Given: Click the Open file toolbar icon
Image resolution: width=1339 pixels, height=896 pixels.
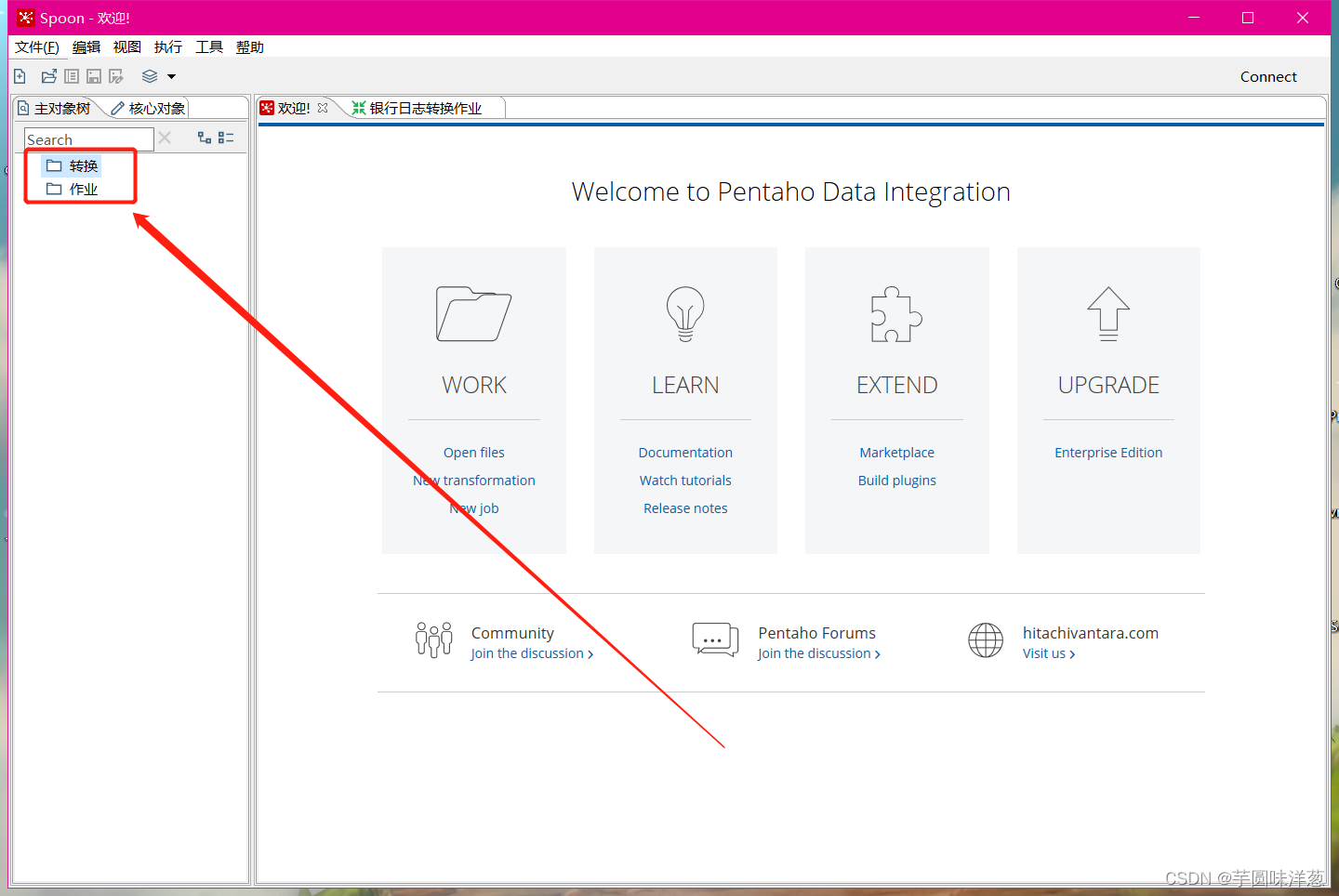Looking at the screenshot, I should [x=49, y=76].
